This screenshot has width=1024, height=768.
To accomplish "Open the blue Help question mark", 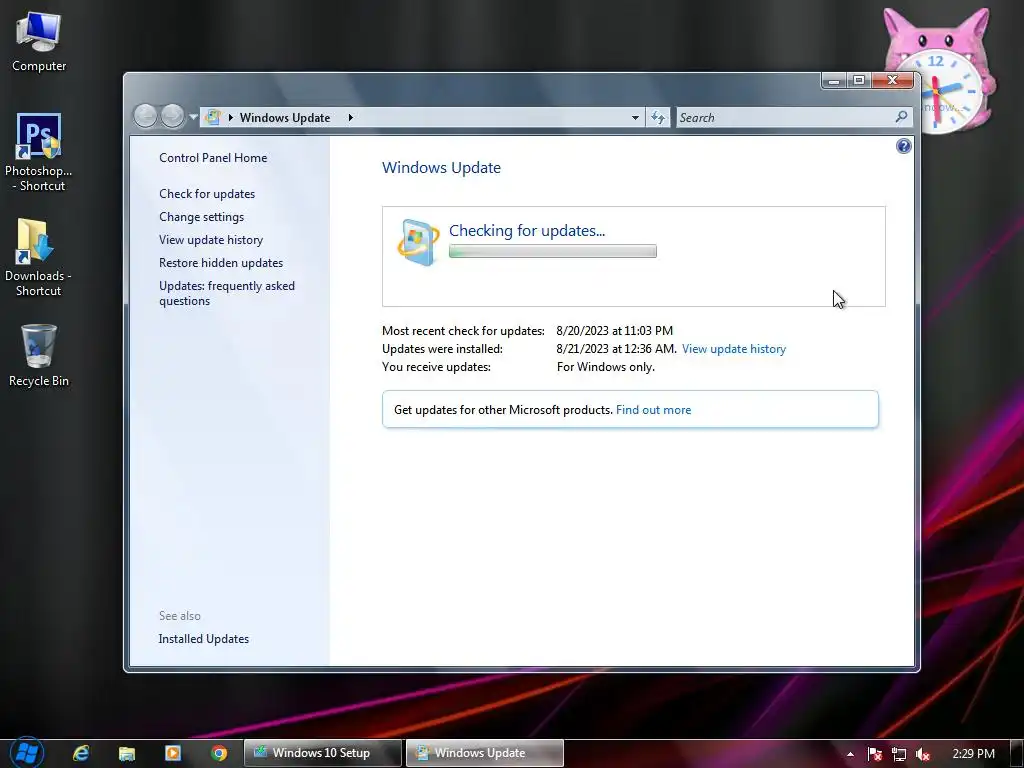I will click(x=903, y=146).
